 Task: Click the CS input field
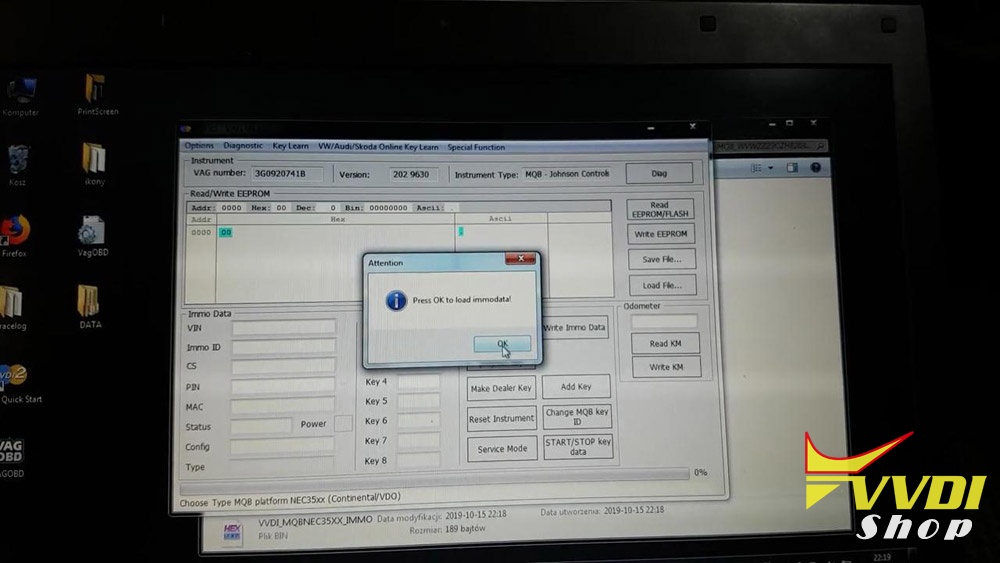tap(283, 366)
